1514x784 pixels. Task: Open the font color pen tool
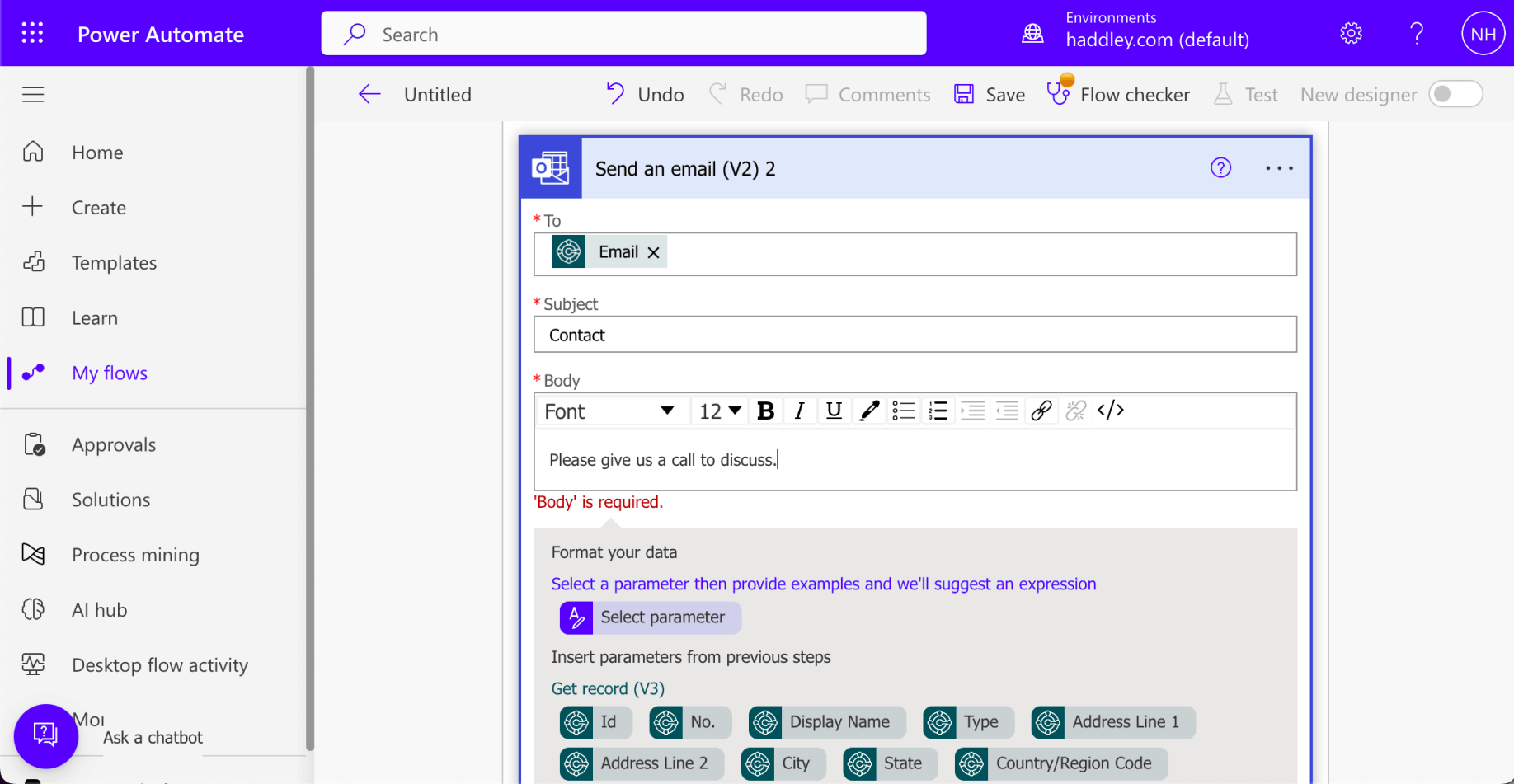869,411
